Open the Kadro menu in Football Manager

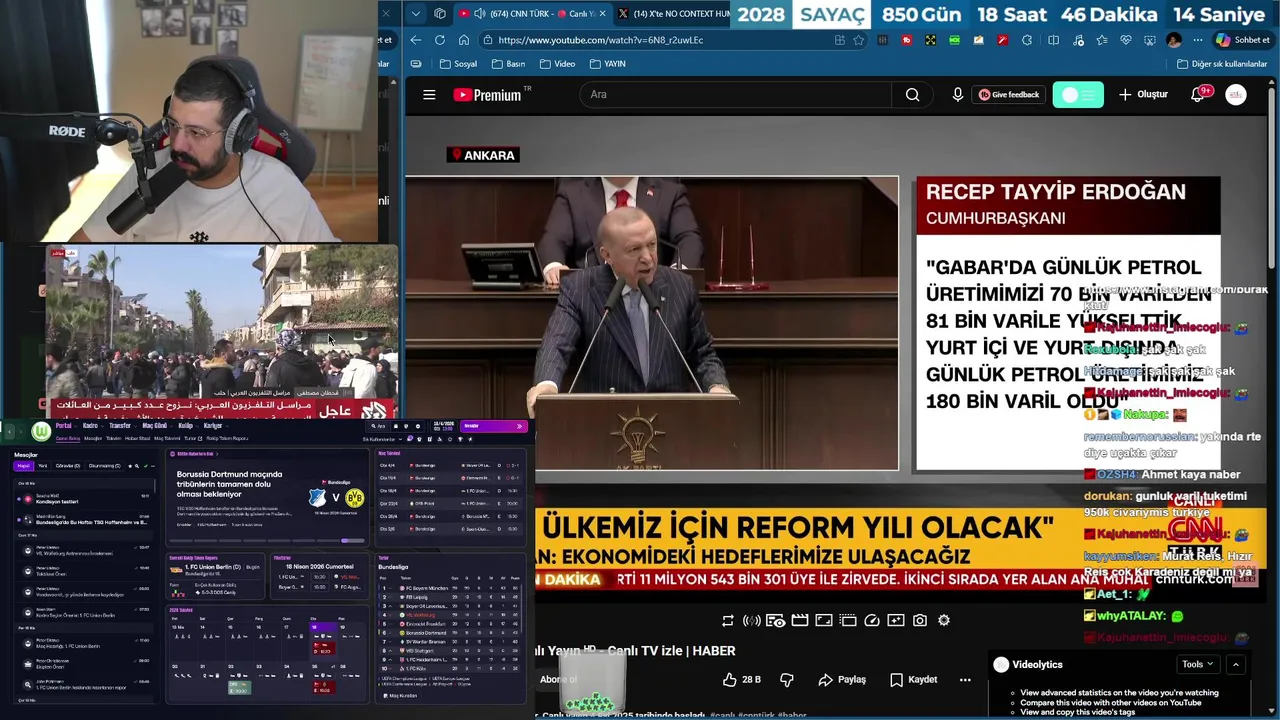click(90, 426)
